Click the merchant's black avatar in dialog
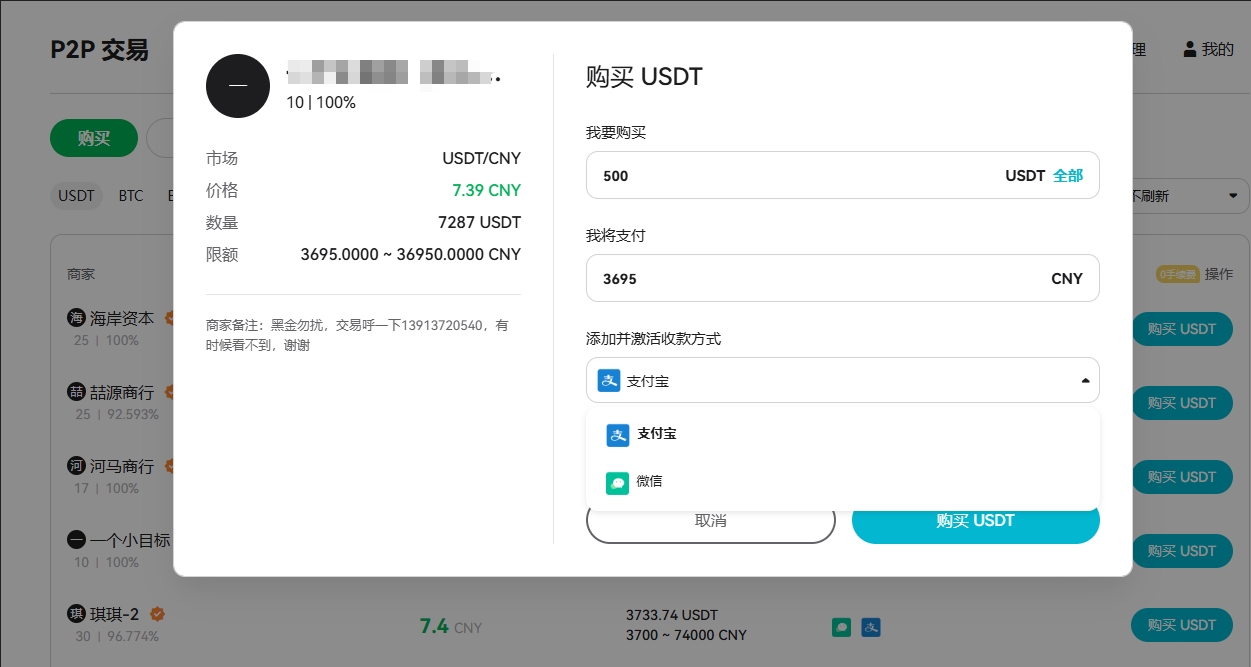This screenshot has height=667, width=1251. point(238,86)
